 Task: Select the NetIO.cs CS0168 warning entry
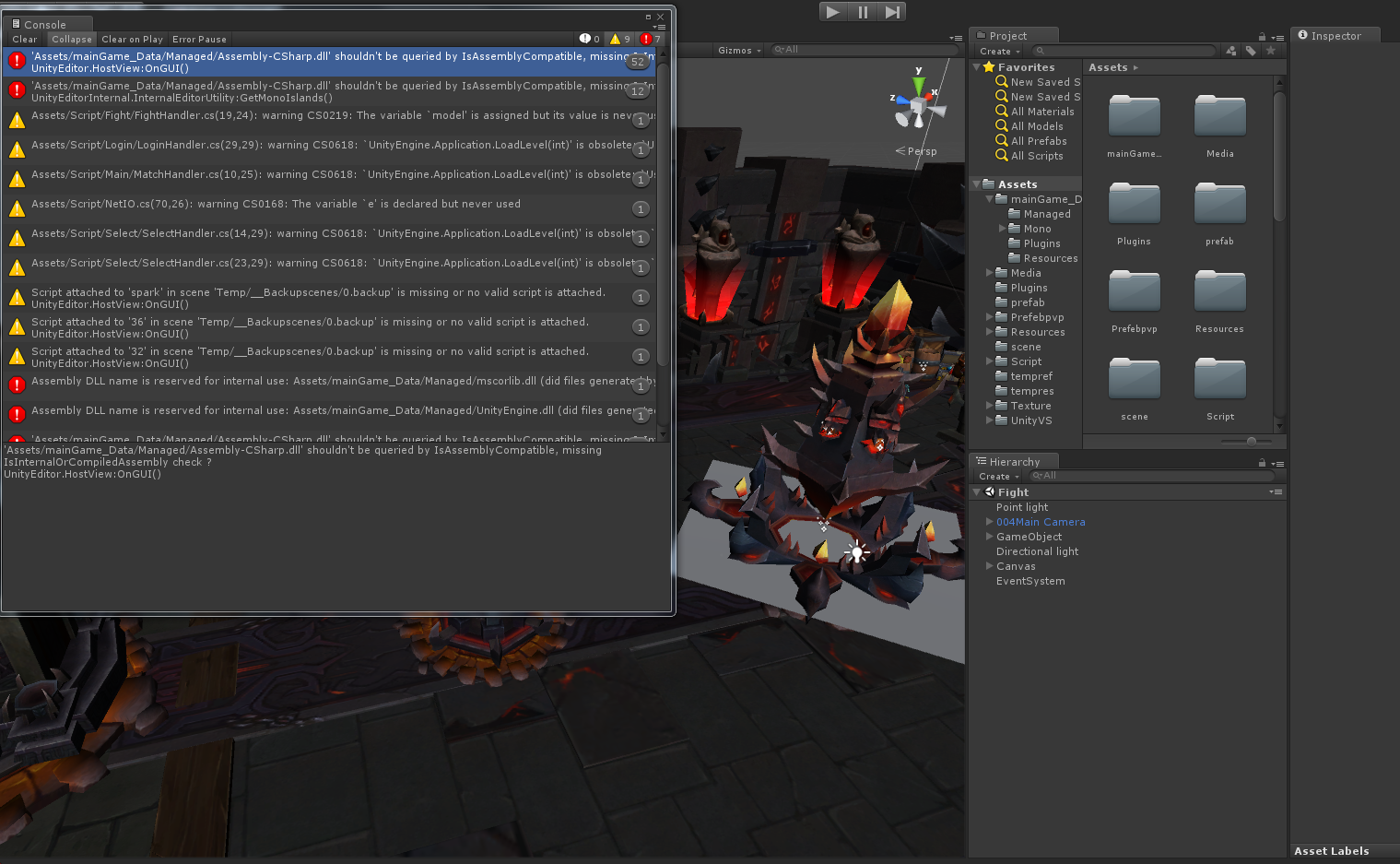[x=330, y=208]
